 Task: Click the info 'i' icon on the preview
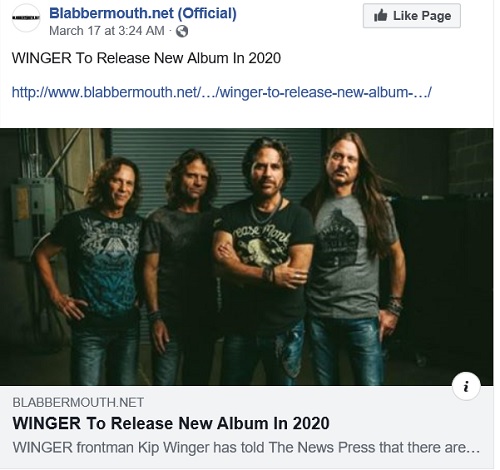pyautogui.click(x=466, y=386)
